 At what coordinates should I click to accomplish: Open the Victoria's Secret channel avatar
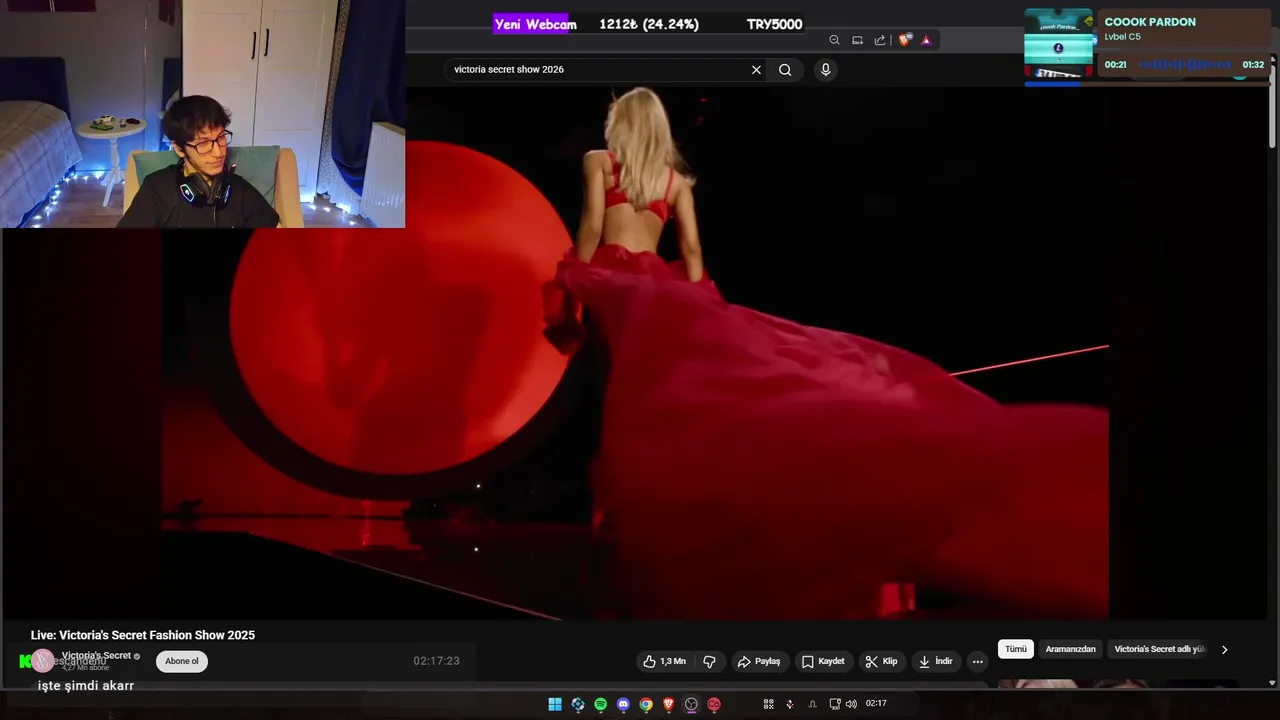coord(43,660)
